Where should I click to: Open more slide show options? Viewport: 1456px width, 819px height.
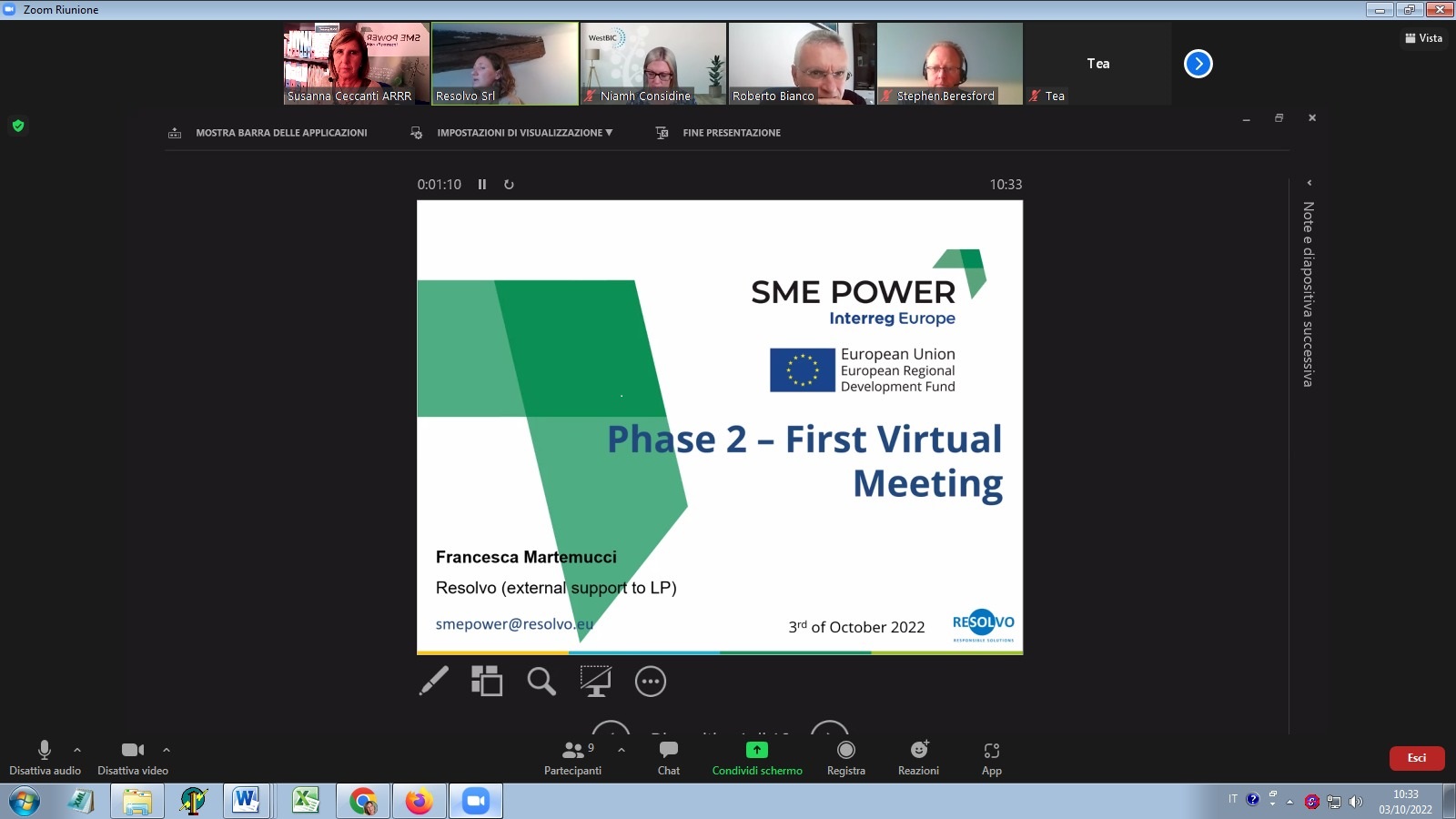(x=651, y=681)
